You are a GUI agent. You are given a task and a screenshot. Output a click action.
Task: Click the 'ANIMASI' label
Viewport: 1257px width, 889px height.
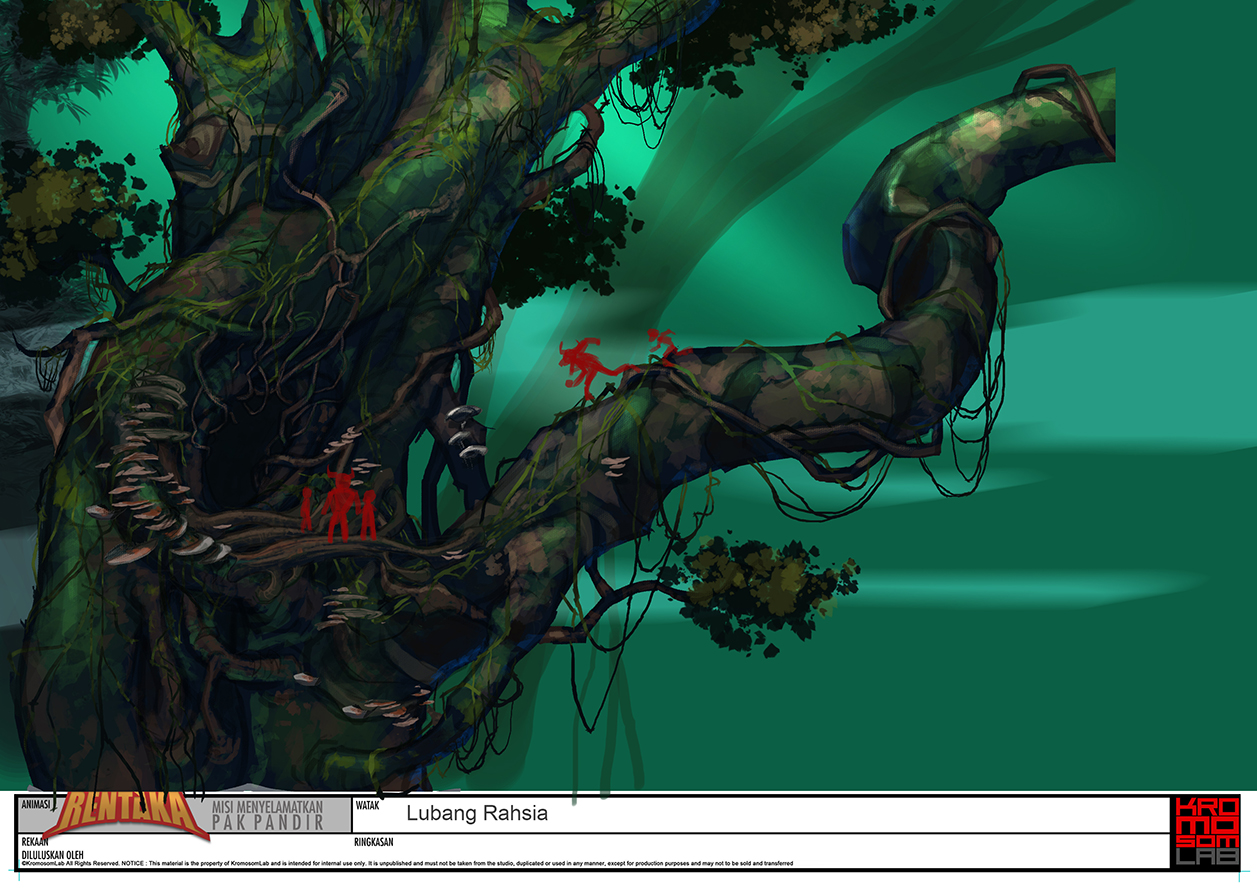coord(37,803)
